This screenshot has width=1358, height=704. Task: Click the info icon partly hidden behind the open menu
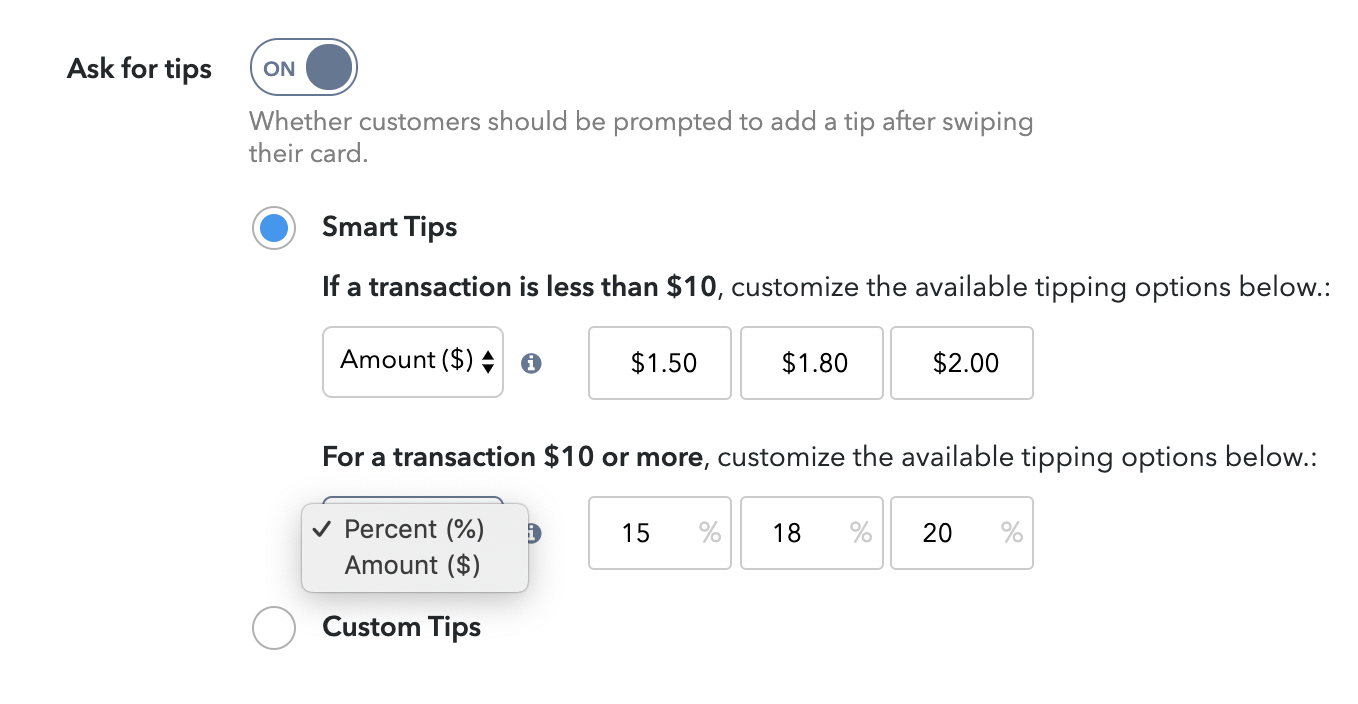(x=534, y=534)
